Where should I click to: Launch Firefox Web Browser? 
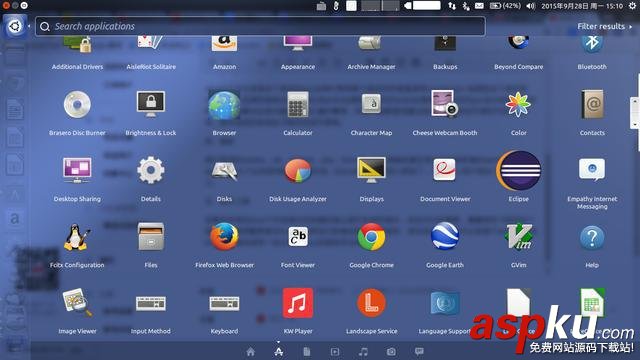pyautogui.click(x=224, y=236)
